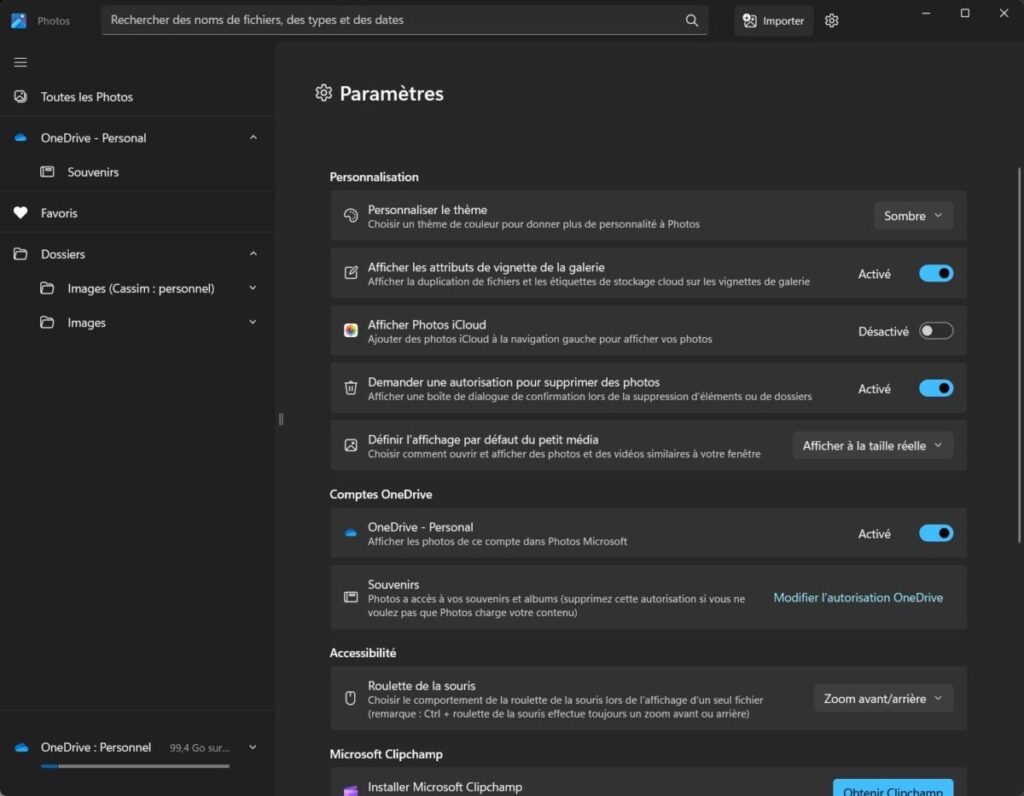Select Images (Cassim : personnel) folder
Screen dimensions: 1024x796
click(140, 289)
